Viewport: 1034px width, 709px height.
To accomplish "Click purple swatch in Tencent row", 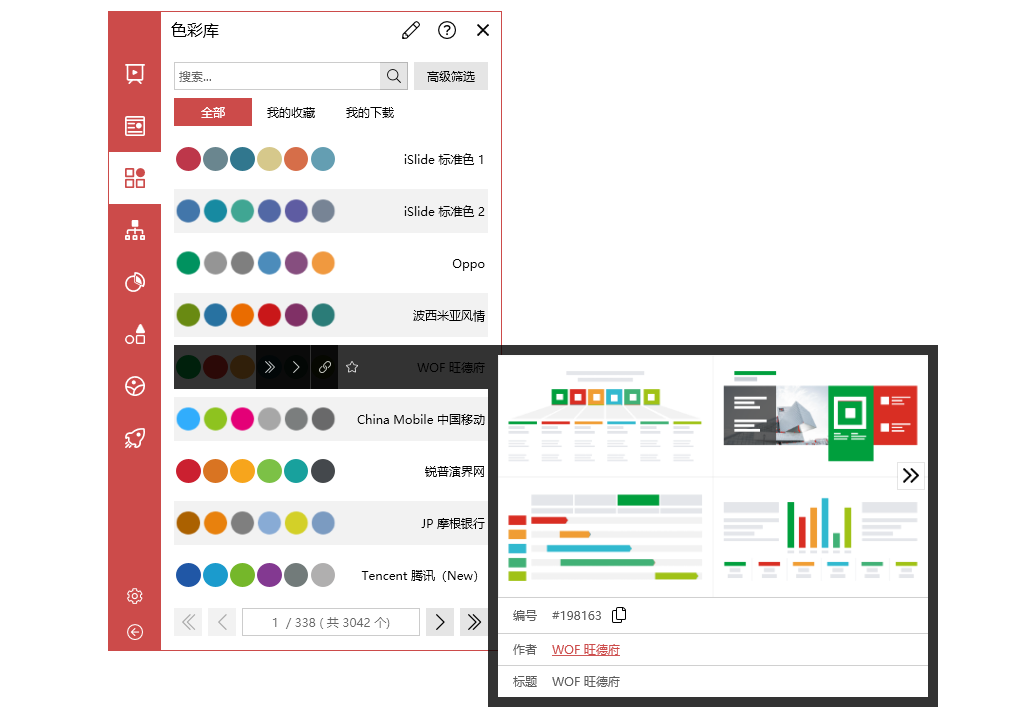I will (269, 575).
